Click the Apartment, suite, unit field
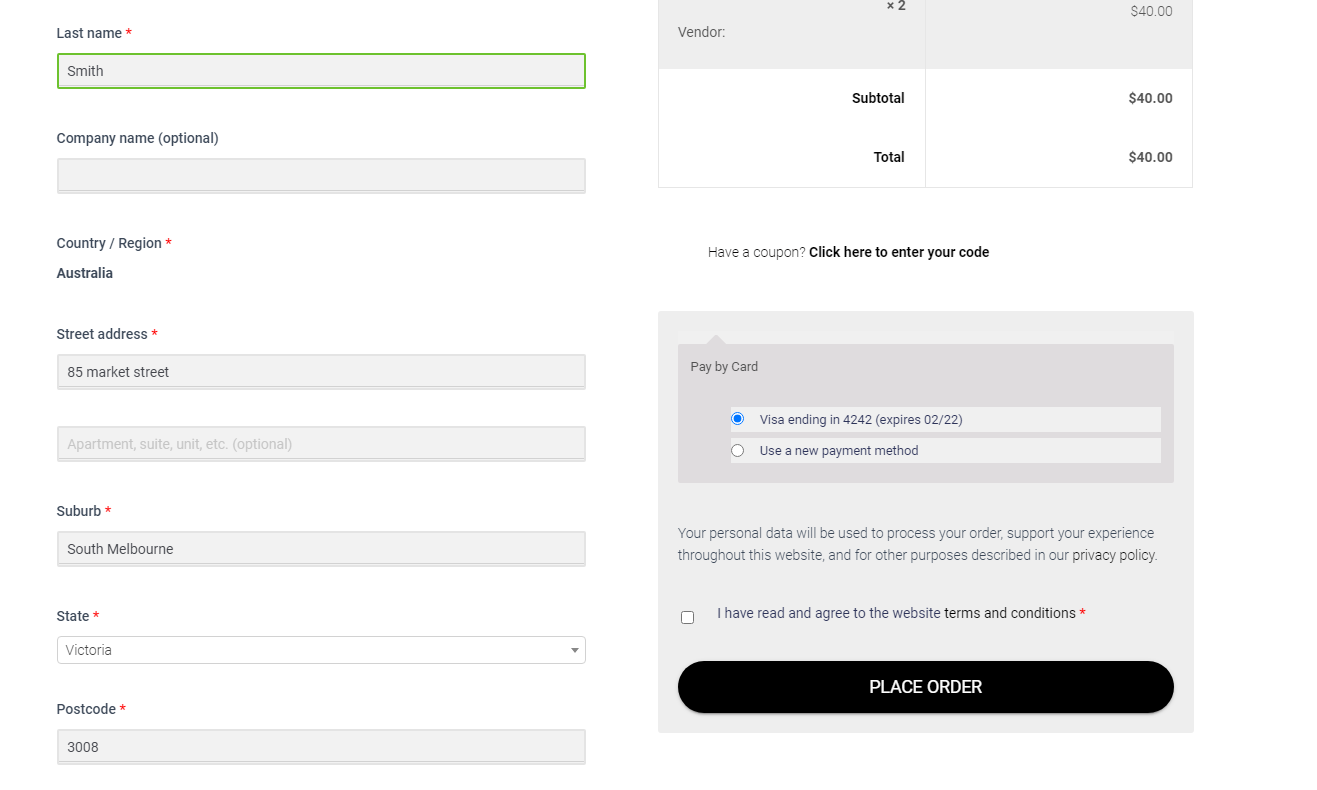Screen dimensions: 1317x790 pos(321,444)
